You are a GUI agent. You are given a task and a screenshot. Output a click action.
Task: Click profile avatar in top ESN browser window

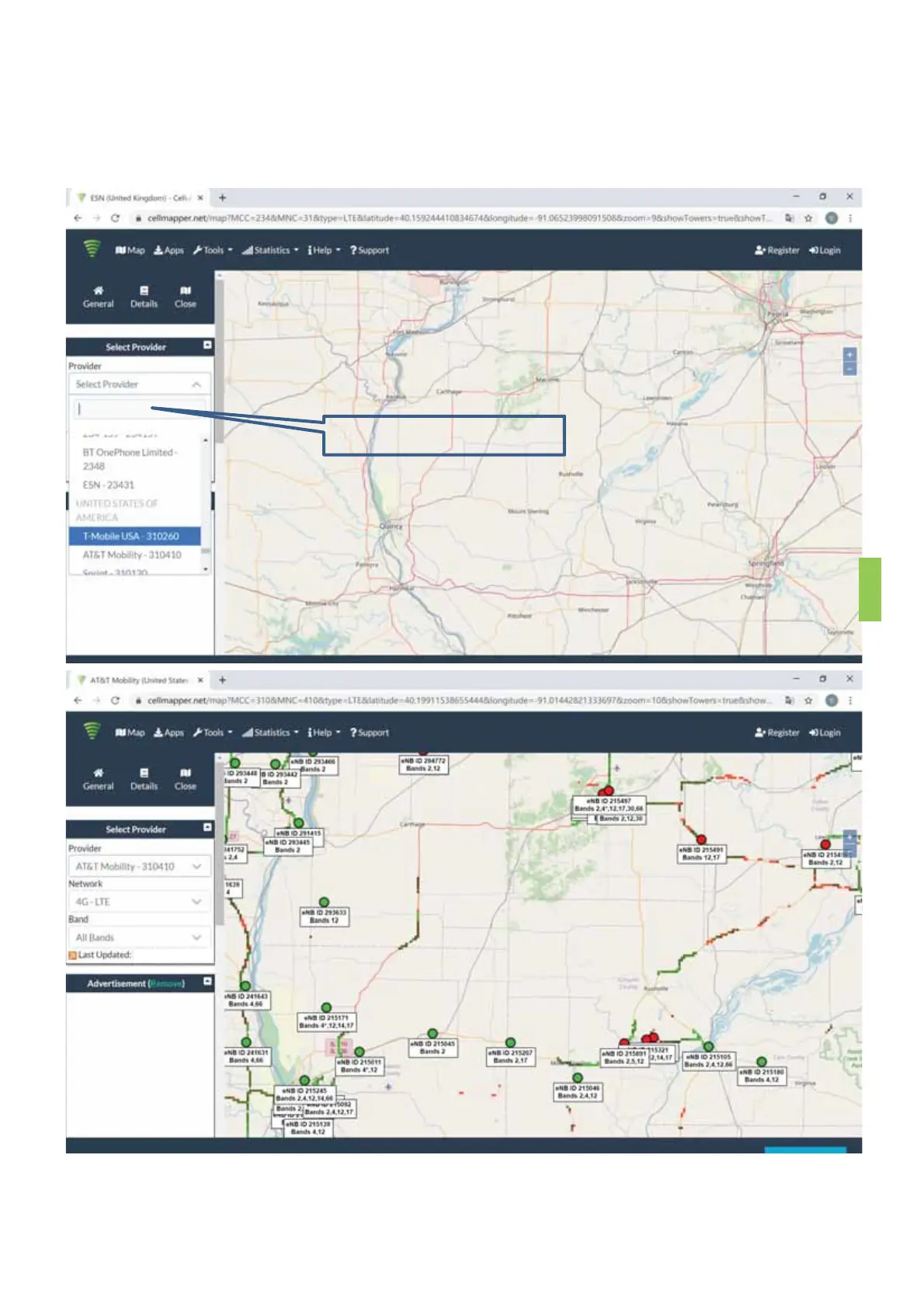pos(832,218)
